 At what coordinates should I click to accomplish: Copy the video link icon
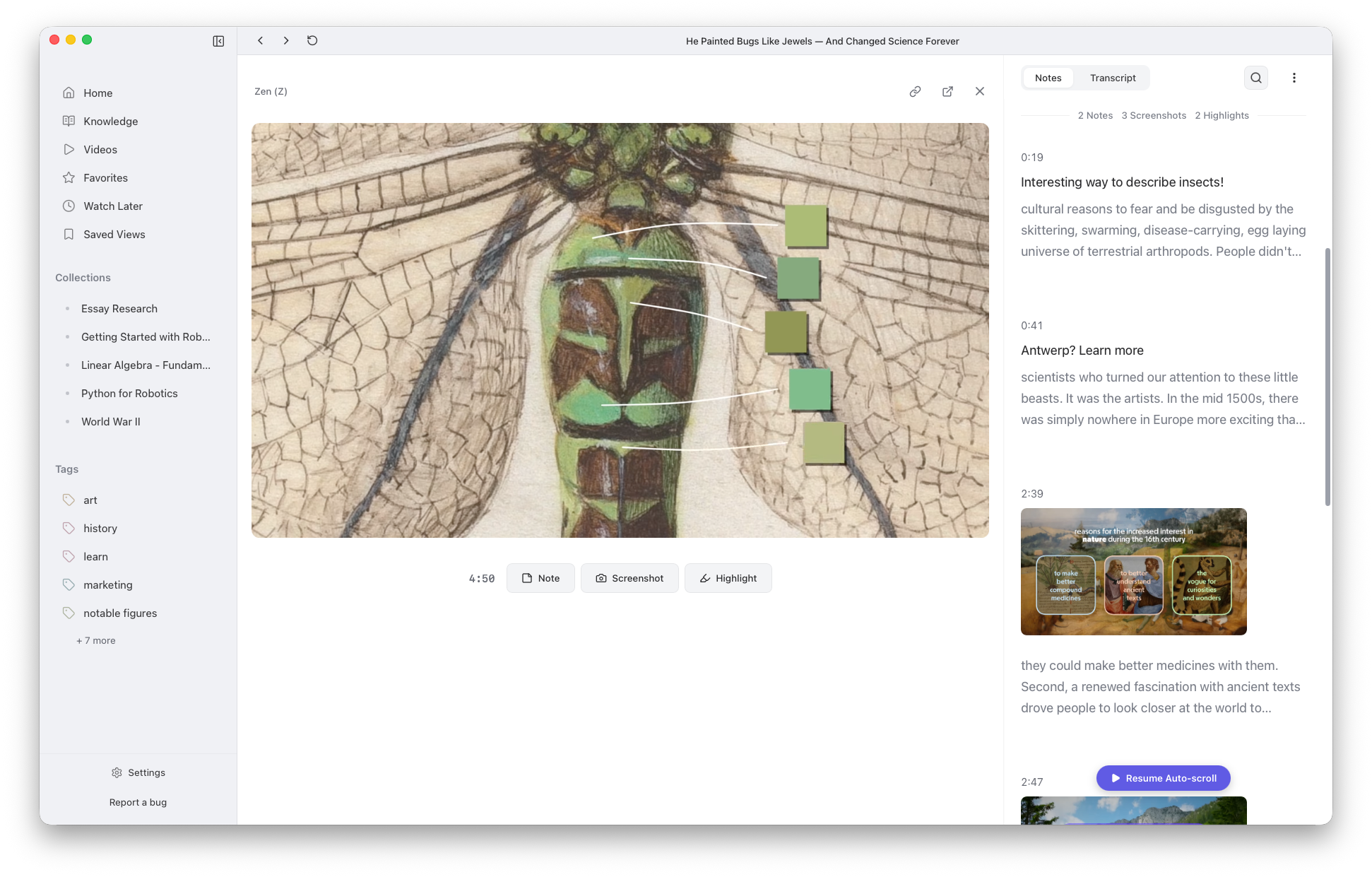click(x=915, y=91)
